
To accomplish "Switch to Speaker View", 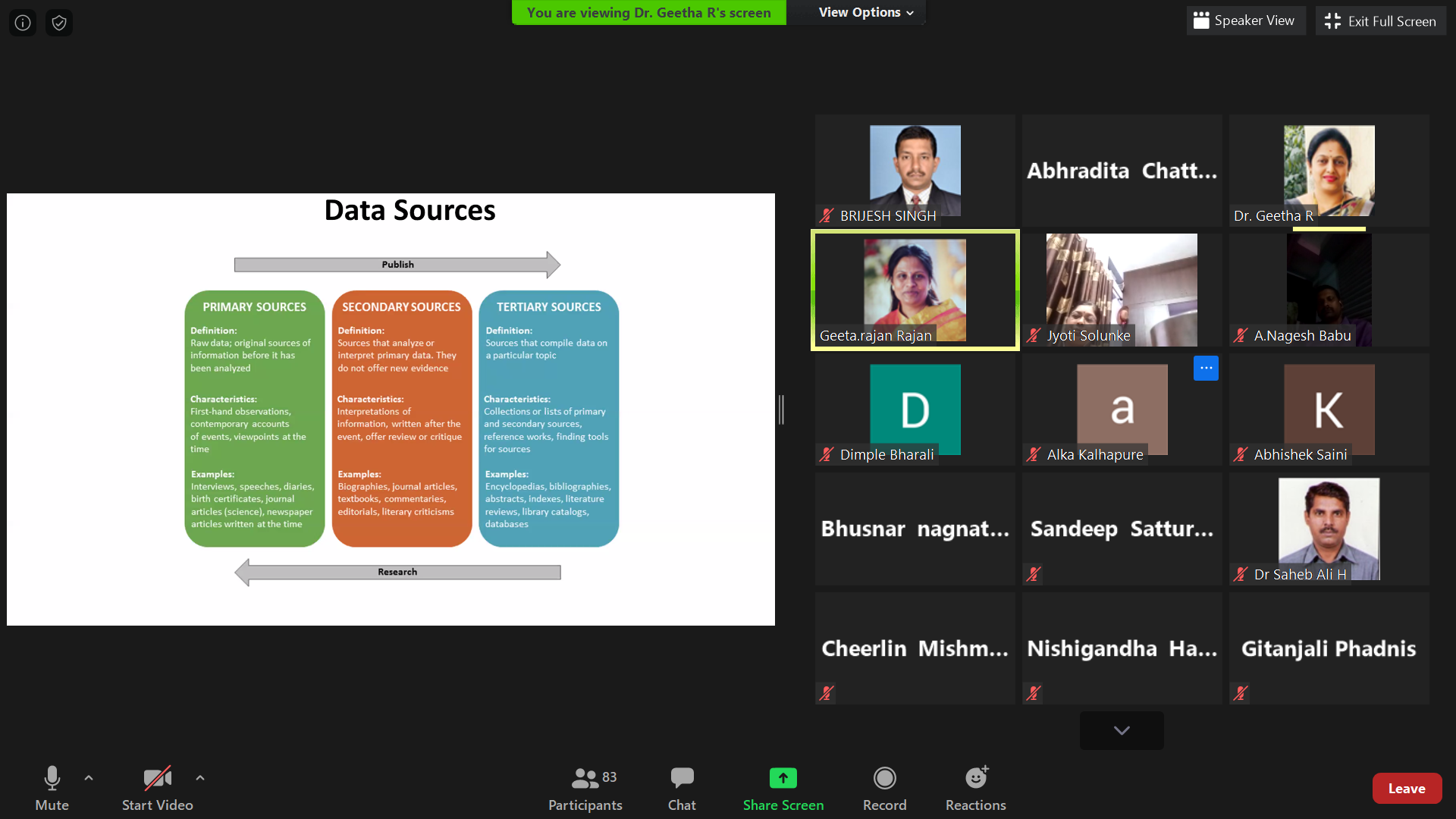I will click(1245, 20).
